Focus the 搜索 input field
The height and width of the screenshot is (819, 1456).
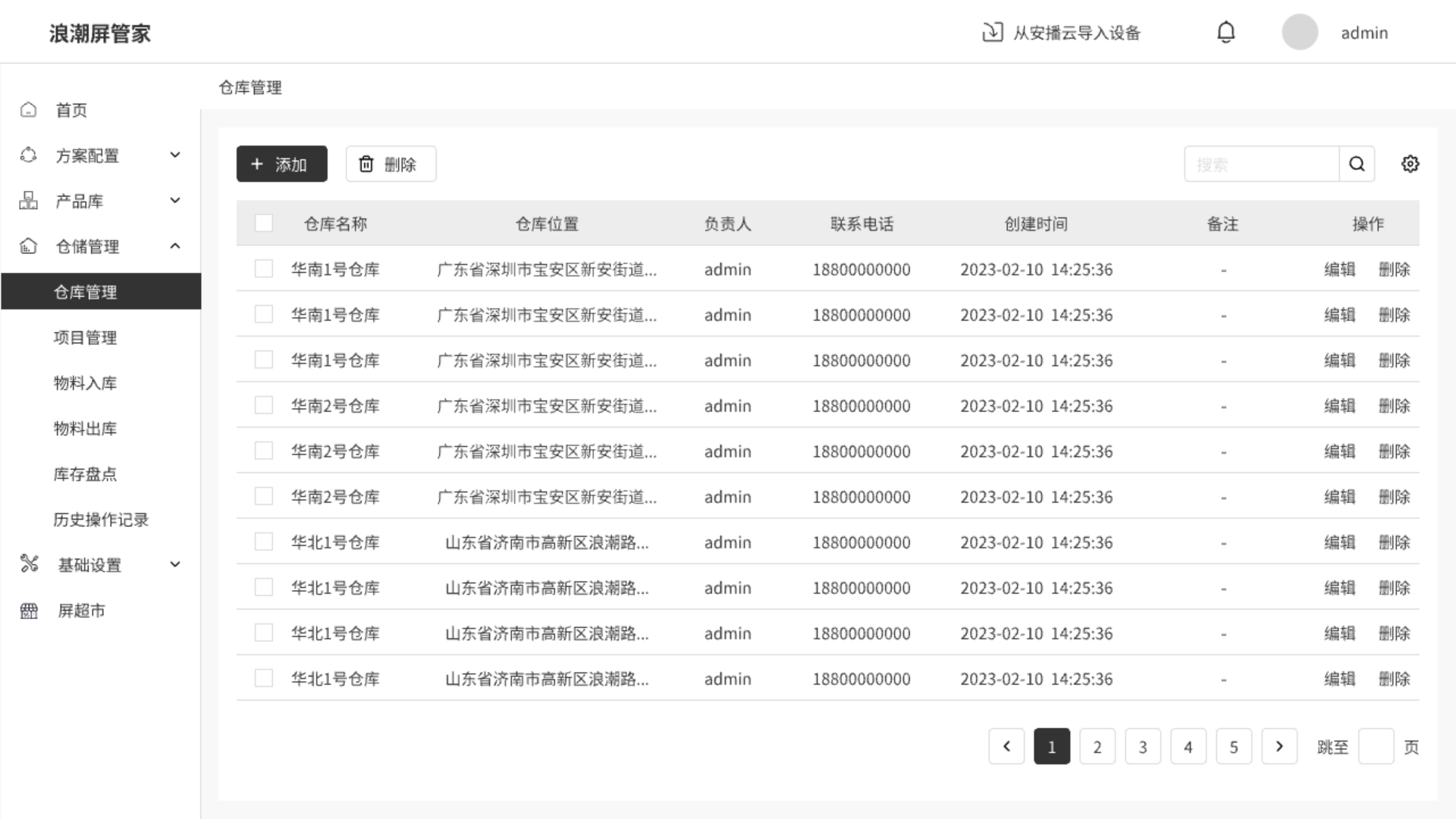[1262, 164]
